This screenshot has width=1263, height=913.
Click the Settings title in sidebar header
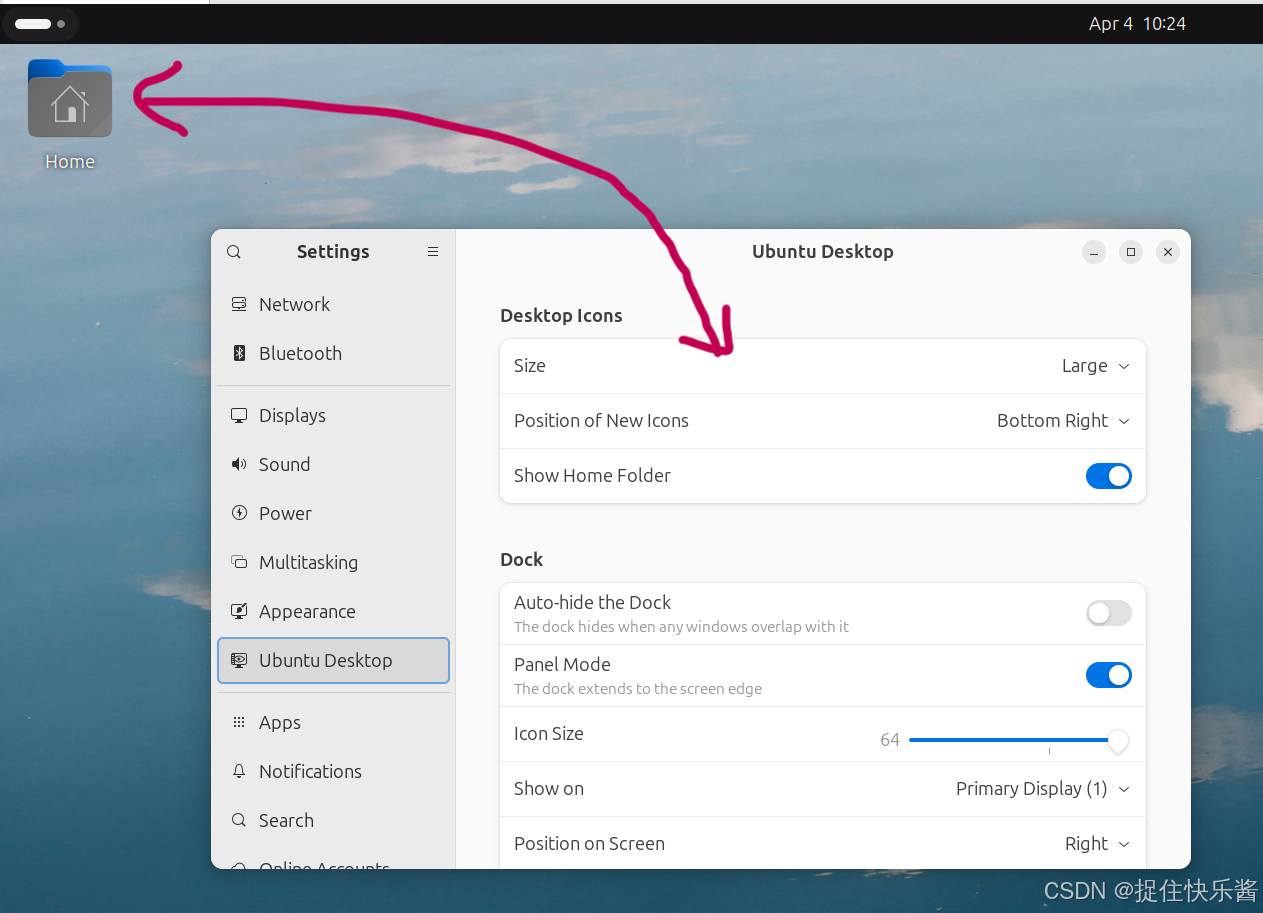[333, 252]
